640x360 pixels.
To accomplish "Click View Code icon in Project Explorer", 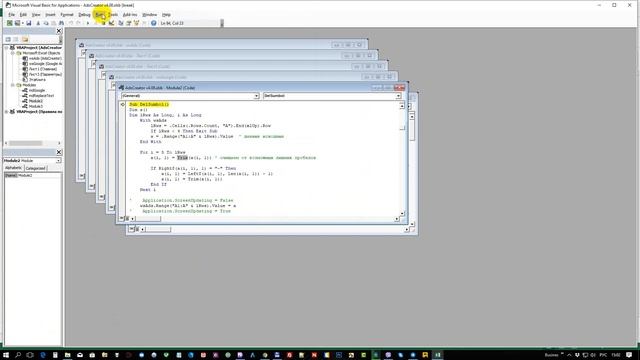I will click(8, 39).
